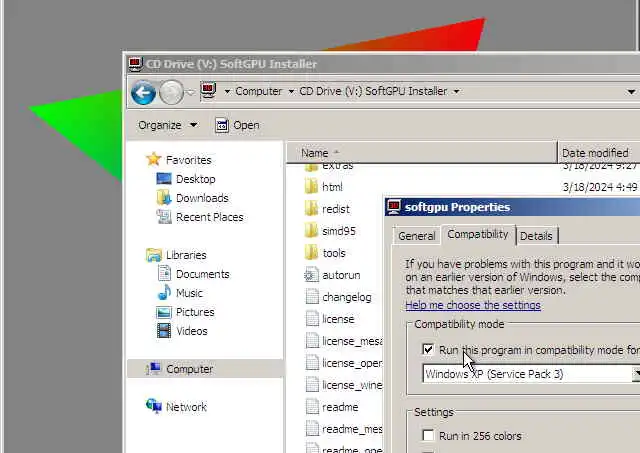Screen dimensions: 640x453
Task: Select the autorun settings file icon
Action: pos(311,275)
